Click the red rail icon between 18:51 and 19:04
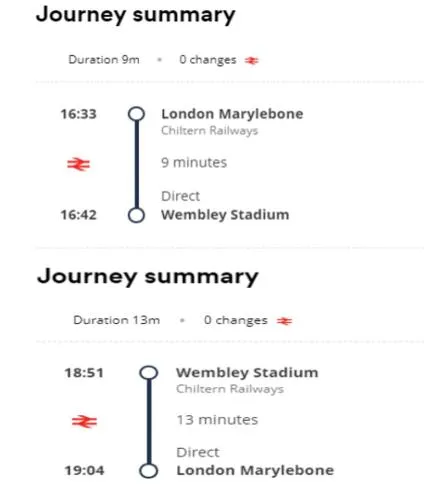Image resolution: width=424 pixels, height=500 pixels. pos(84,422)
